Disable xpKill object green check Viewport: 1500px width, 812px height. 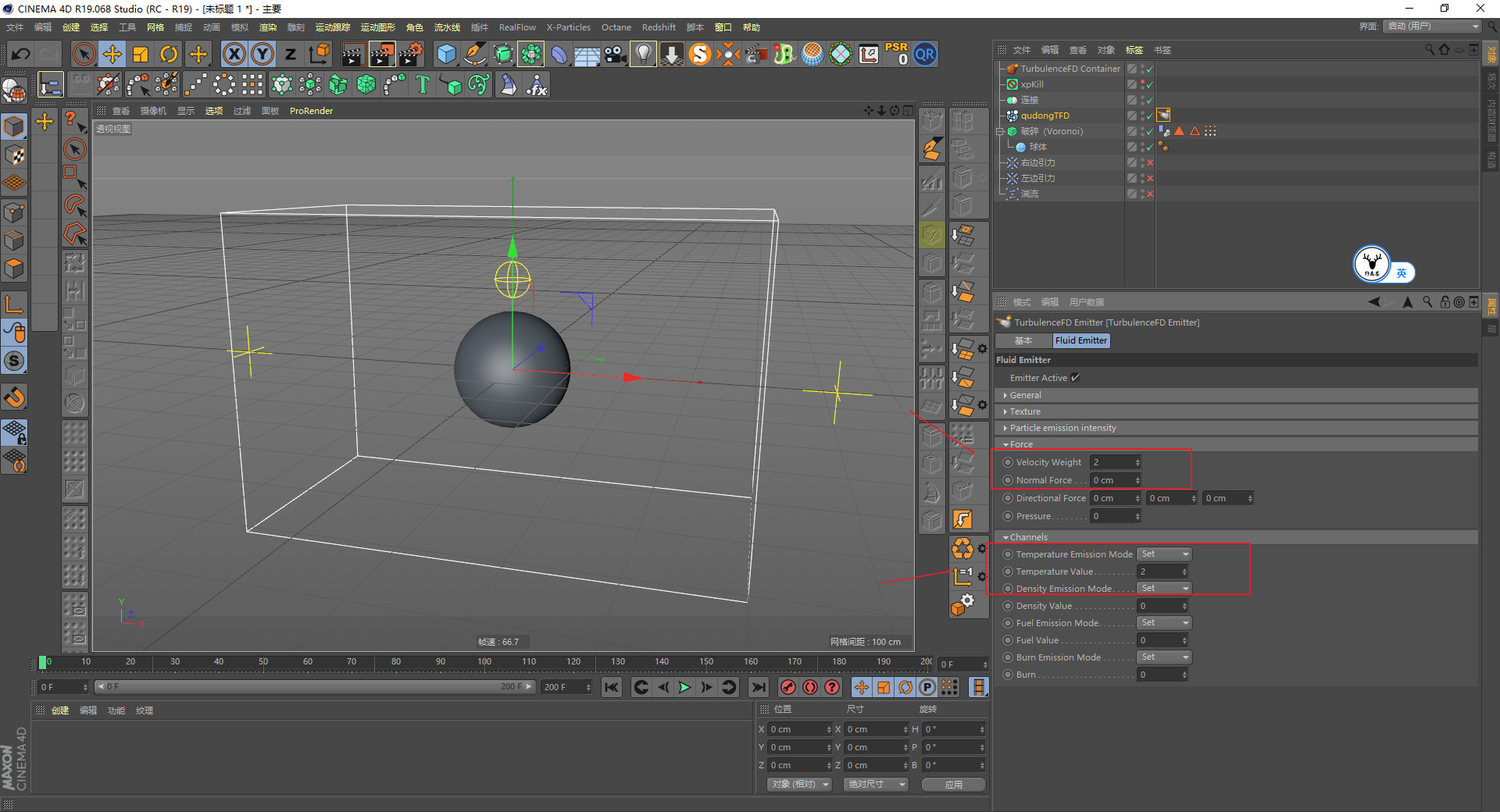1150,84
